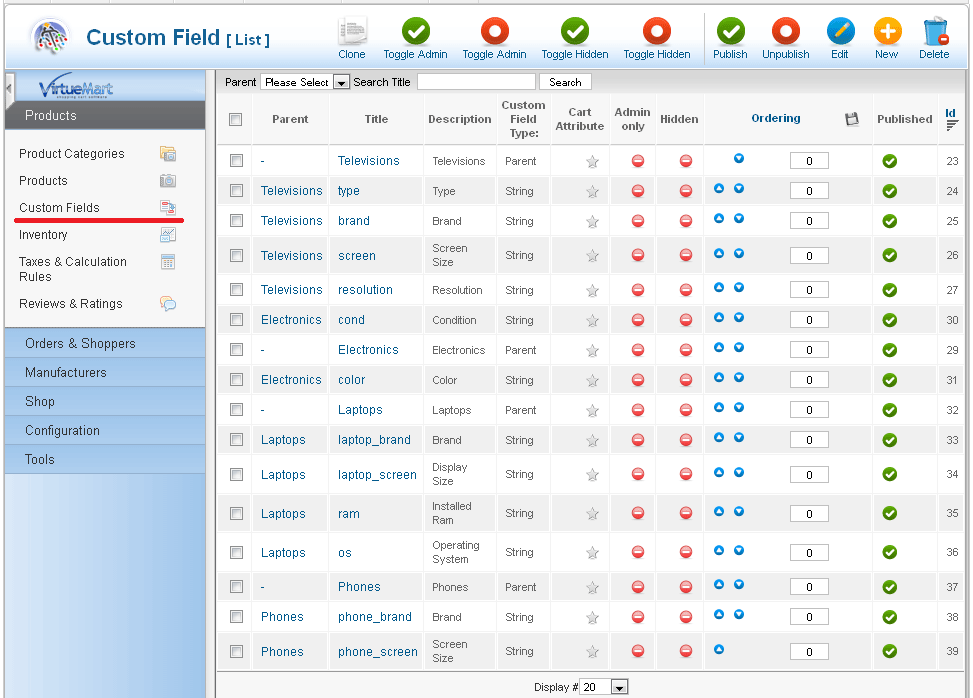Image resolution: width=973 pixels, height=698 pixels.
Task: Tick the checkbox for Laptops ram row
Action: coord(236,513)
